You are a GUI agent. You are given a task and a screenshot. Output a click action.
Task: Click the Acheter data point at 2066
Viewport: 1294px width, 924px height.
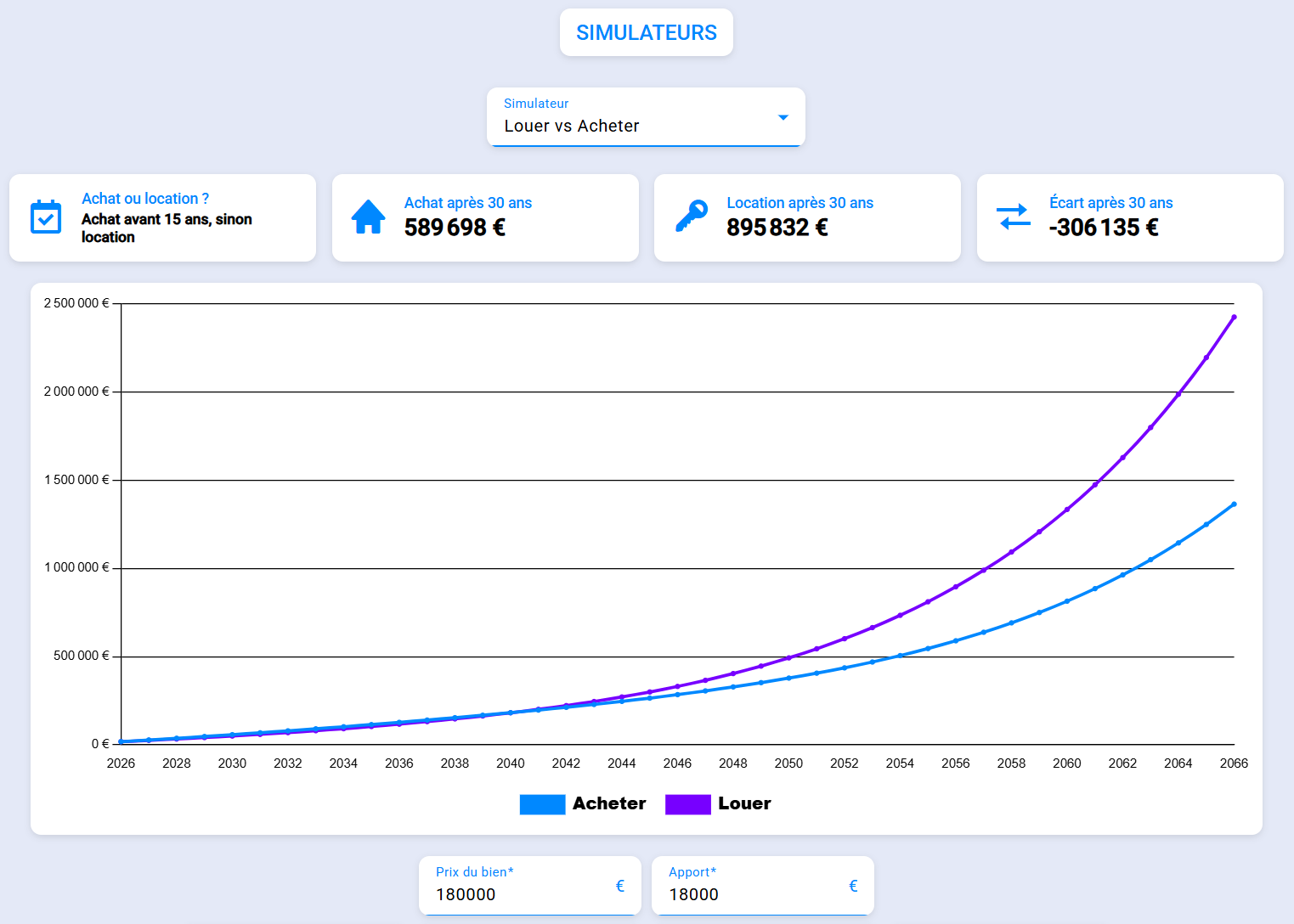[x=1234, y=504]
